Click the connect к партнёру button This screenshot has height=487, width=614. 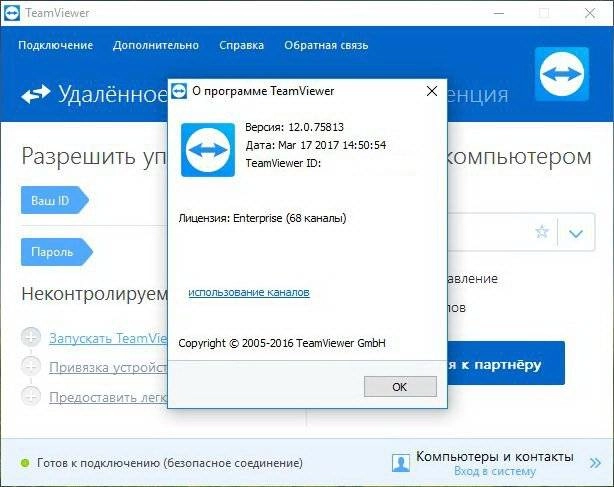pyautogui.click(x=506, y=363)
